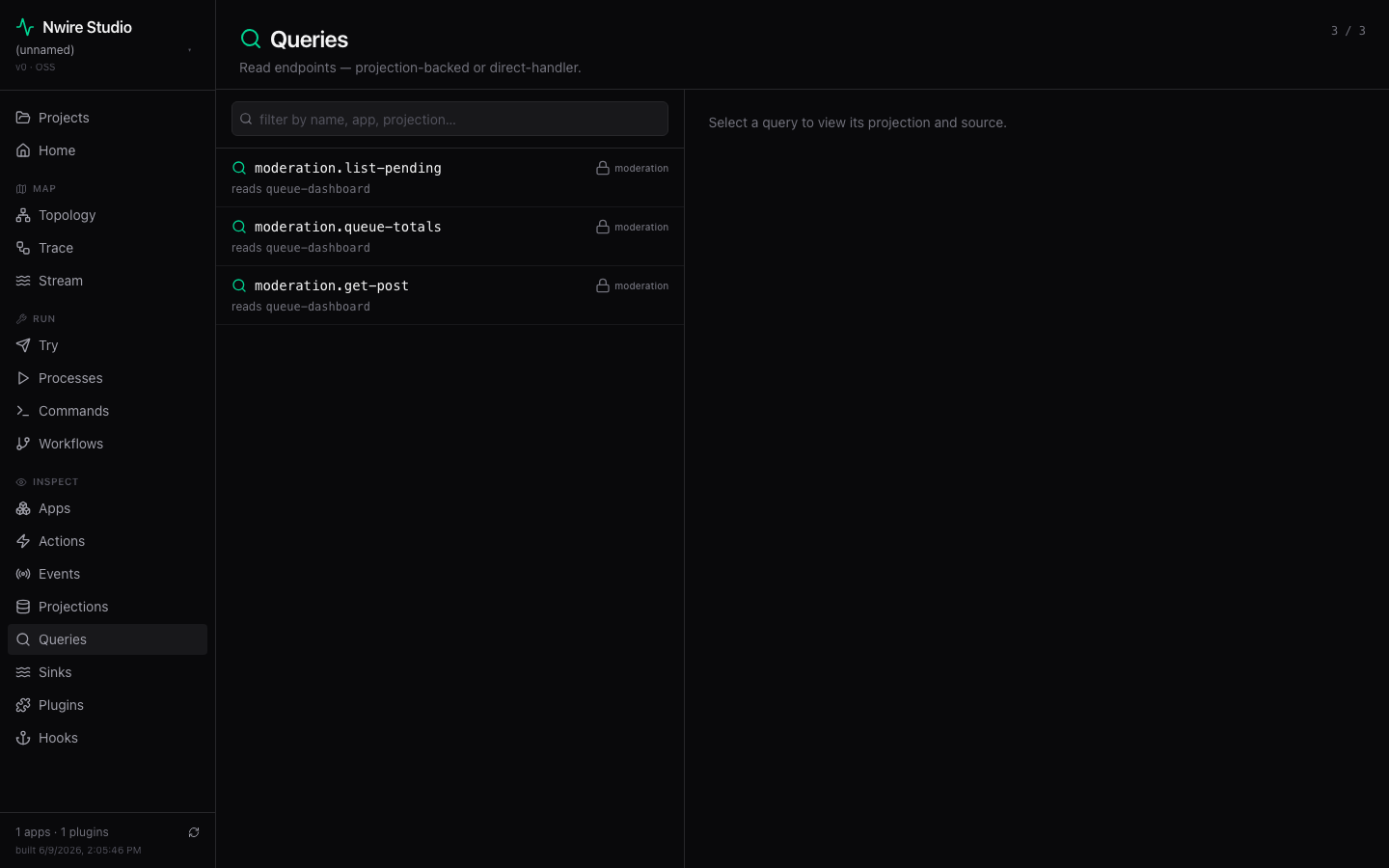The image size is (1389, 868).
Task: Click the lock icon on moderation.get-post row
Action: [x=603, y=285]
